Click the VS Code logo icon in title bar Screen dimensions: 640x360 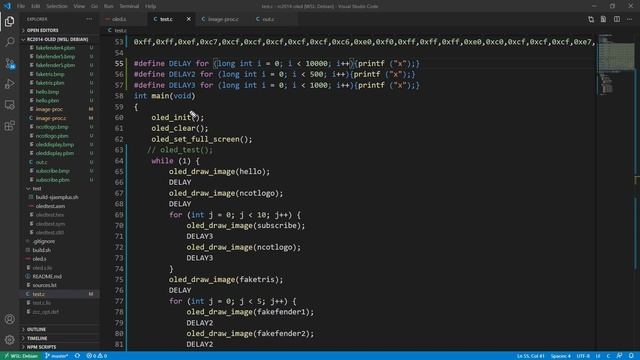point(7,6)
